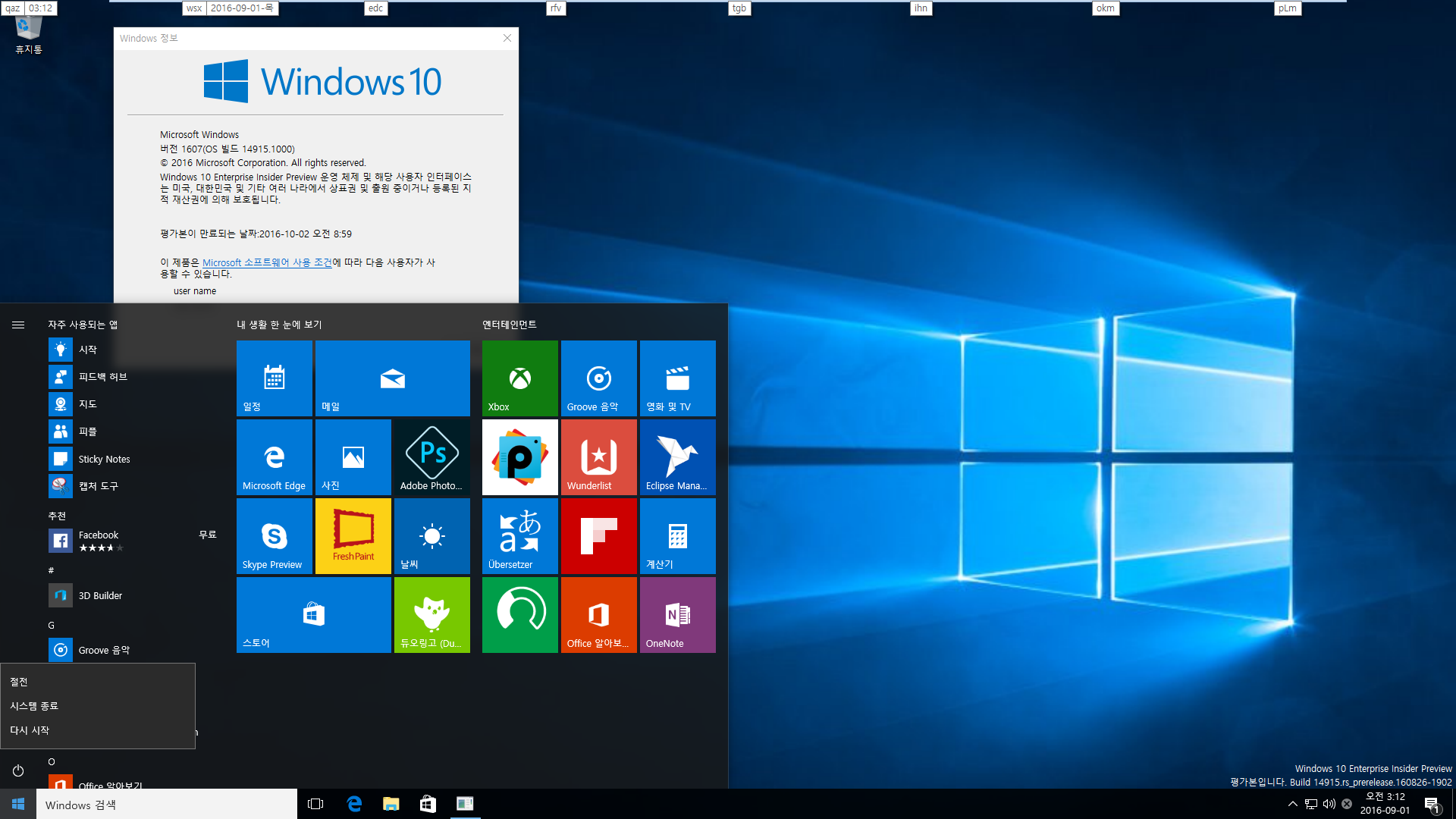Jump to letter # section header
Viewport: 1456px width, 819px height.
pos(51,570)
